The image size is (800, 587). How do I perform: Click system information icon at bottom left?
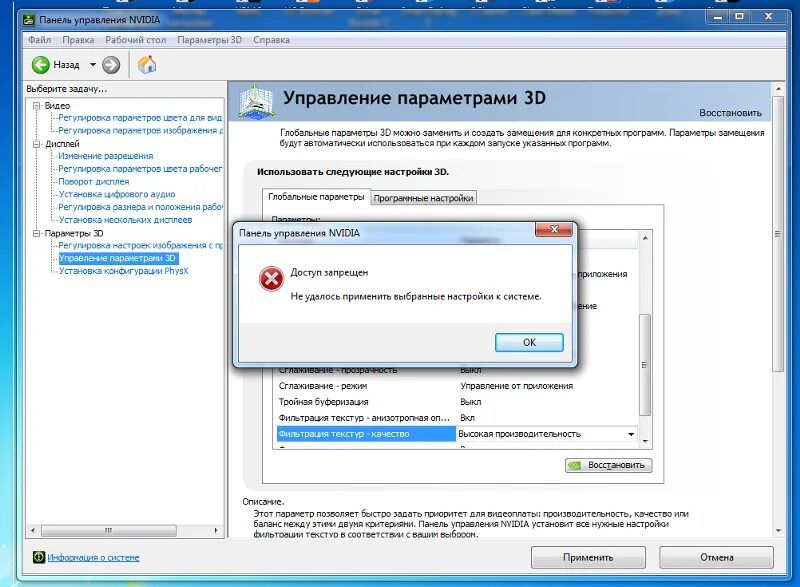coord(39,557)
